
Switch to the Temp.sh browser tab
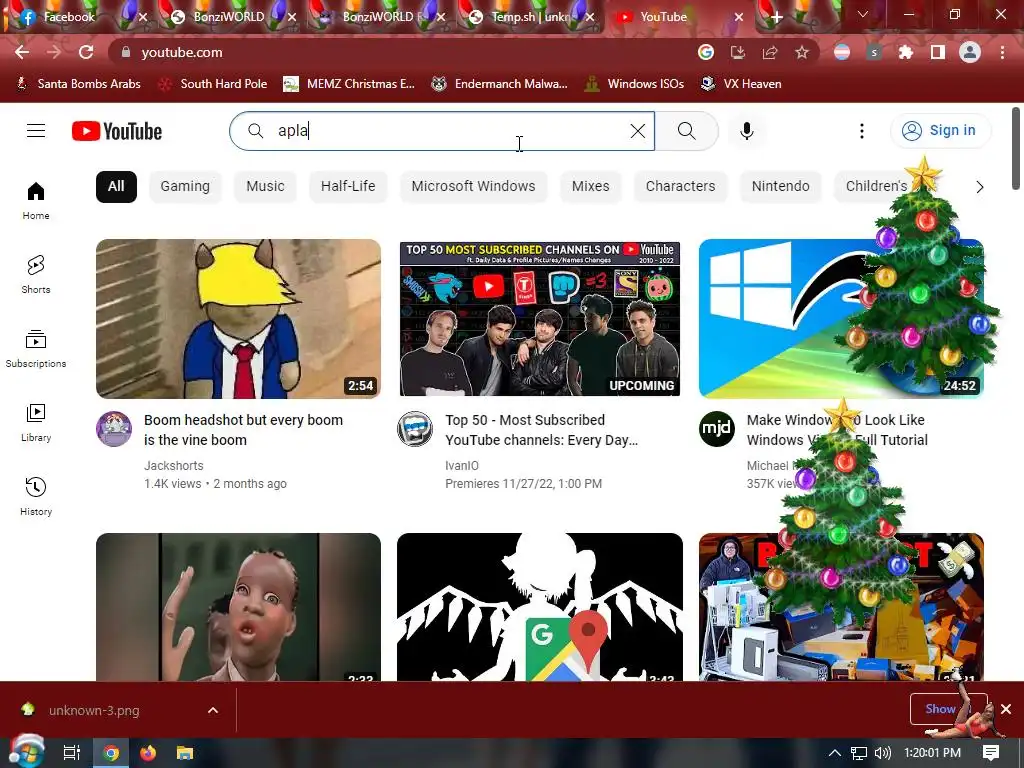[x=529, y=17]
